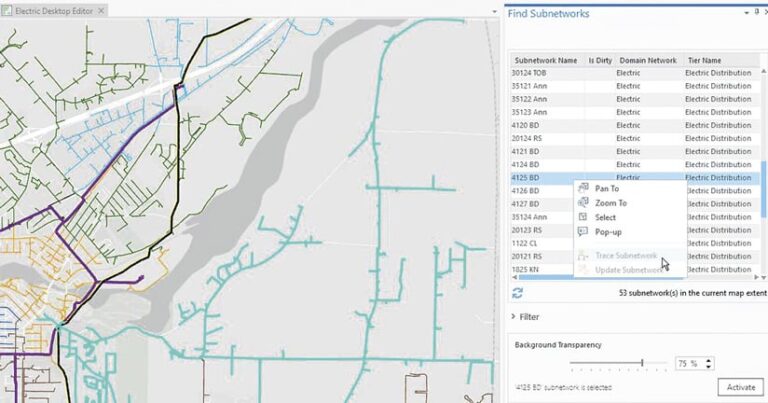Increase transparency with stepper up arrow
The width and height of the screenshot is (768, 403).
pos(708,360)
